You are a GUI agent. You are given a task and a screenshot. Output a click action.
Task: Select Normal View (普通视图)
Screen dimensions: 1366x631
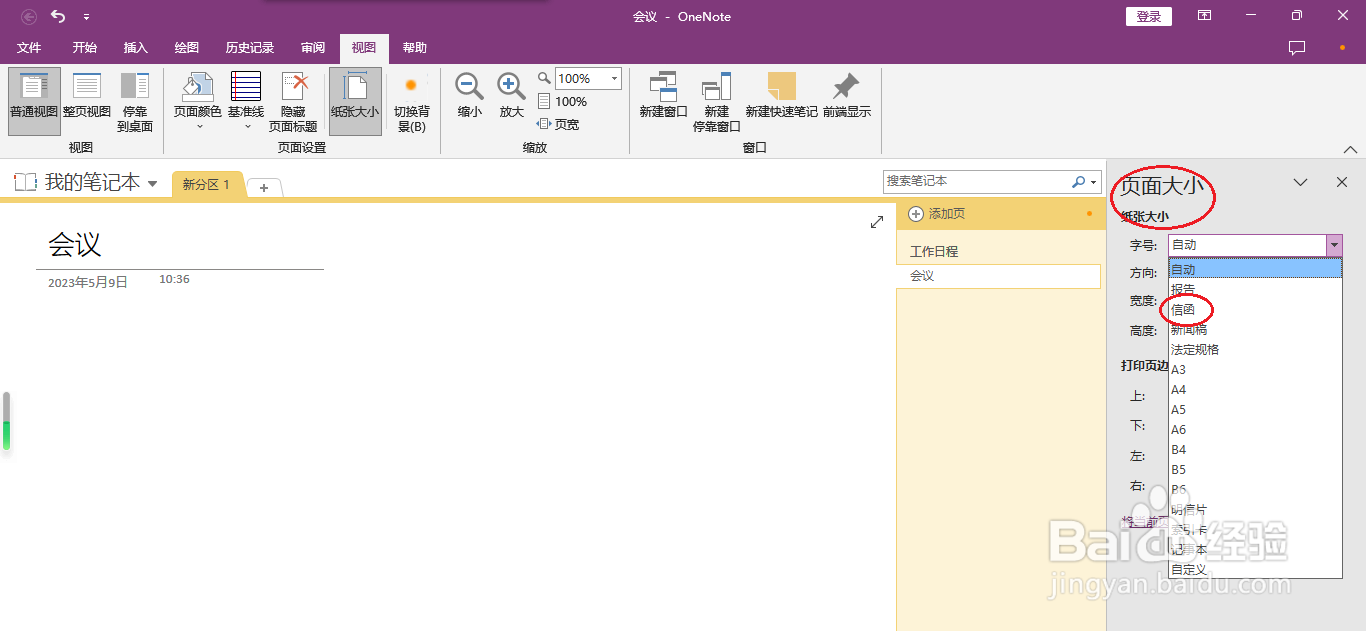(x=34, y=102)
